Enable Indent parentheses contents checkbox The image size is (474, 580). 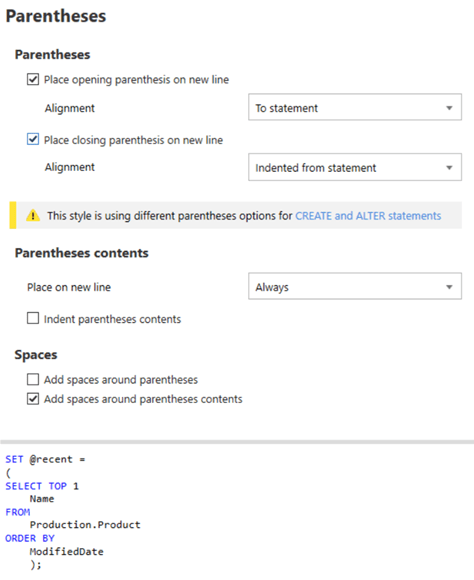pyautogui.click(x=33, y=318)
